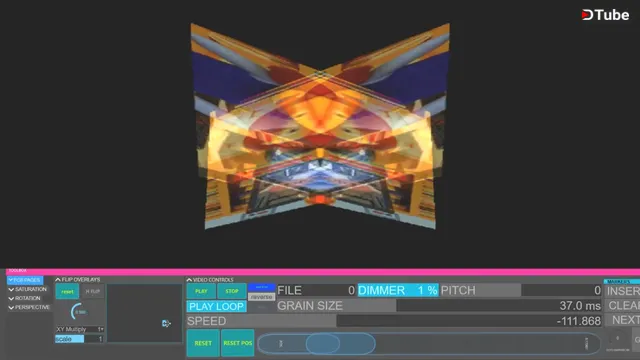Click the MARKERS panel header
Viewport: 640px width, 360px height.
pyautogui.click(x=622, y=282)
